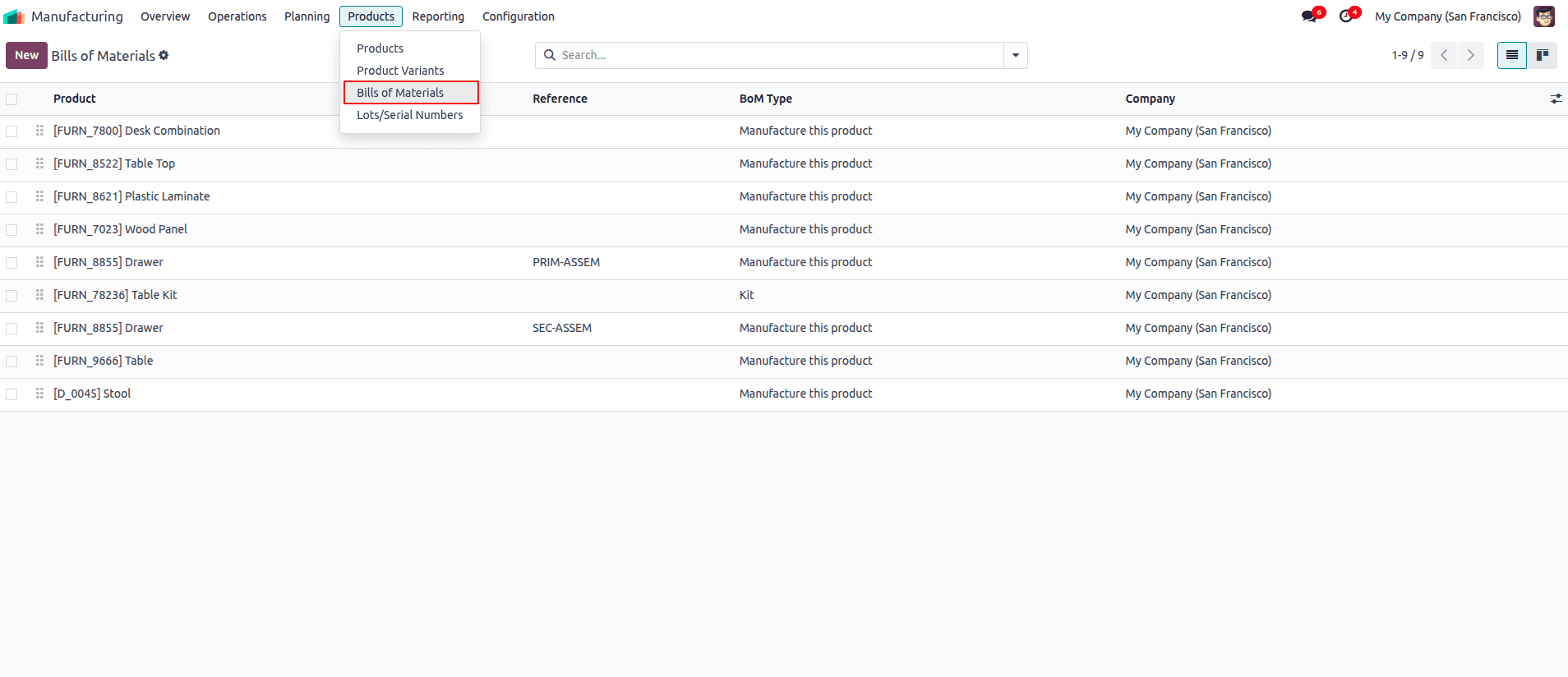1568x677 pixels.
Task: Sort by the BoM Type column header
Action: (766, 99)
